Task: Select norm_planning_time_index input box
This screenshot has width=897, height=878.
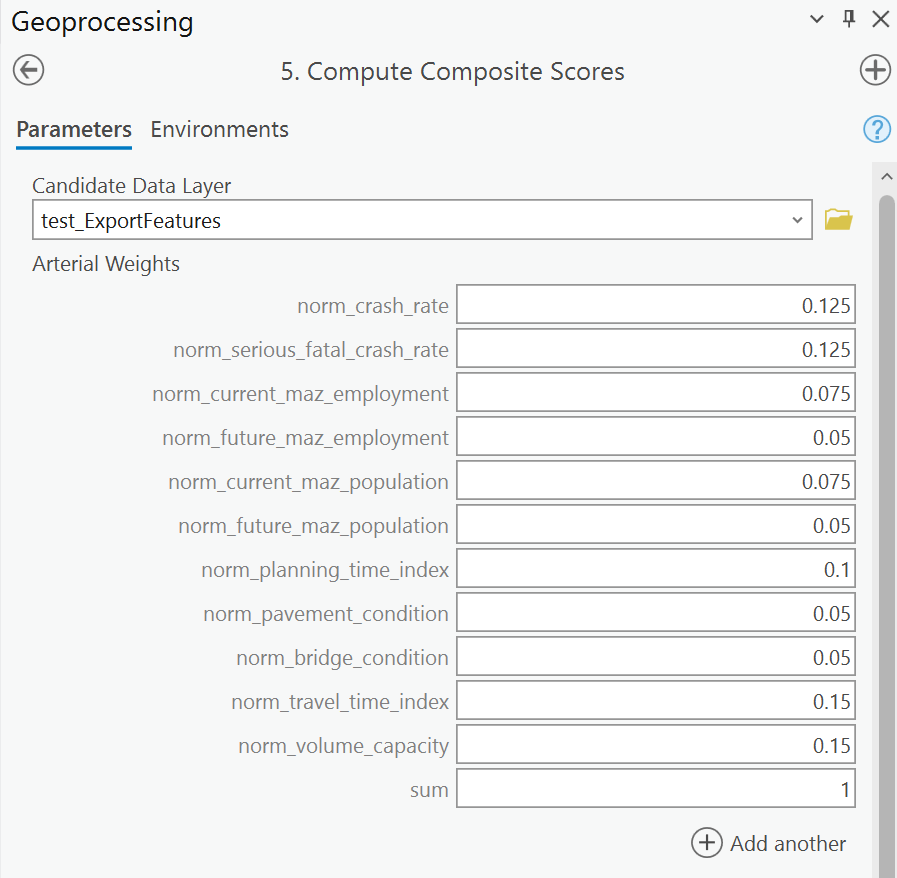Action: click(655, 569)
